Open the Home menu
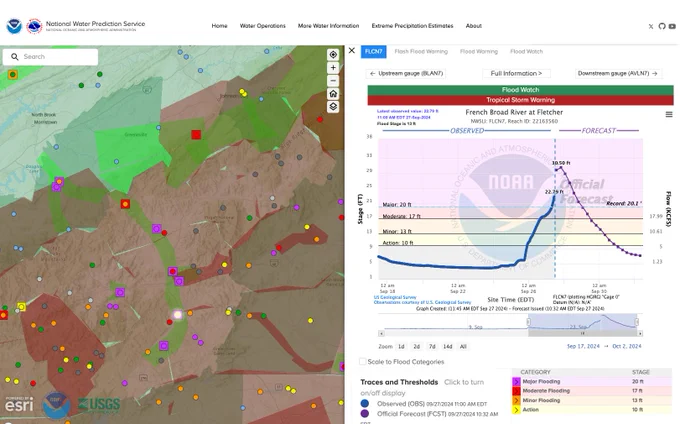The width and height of the screenshot is (680, 424). [x=219, y=26]
